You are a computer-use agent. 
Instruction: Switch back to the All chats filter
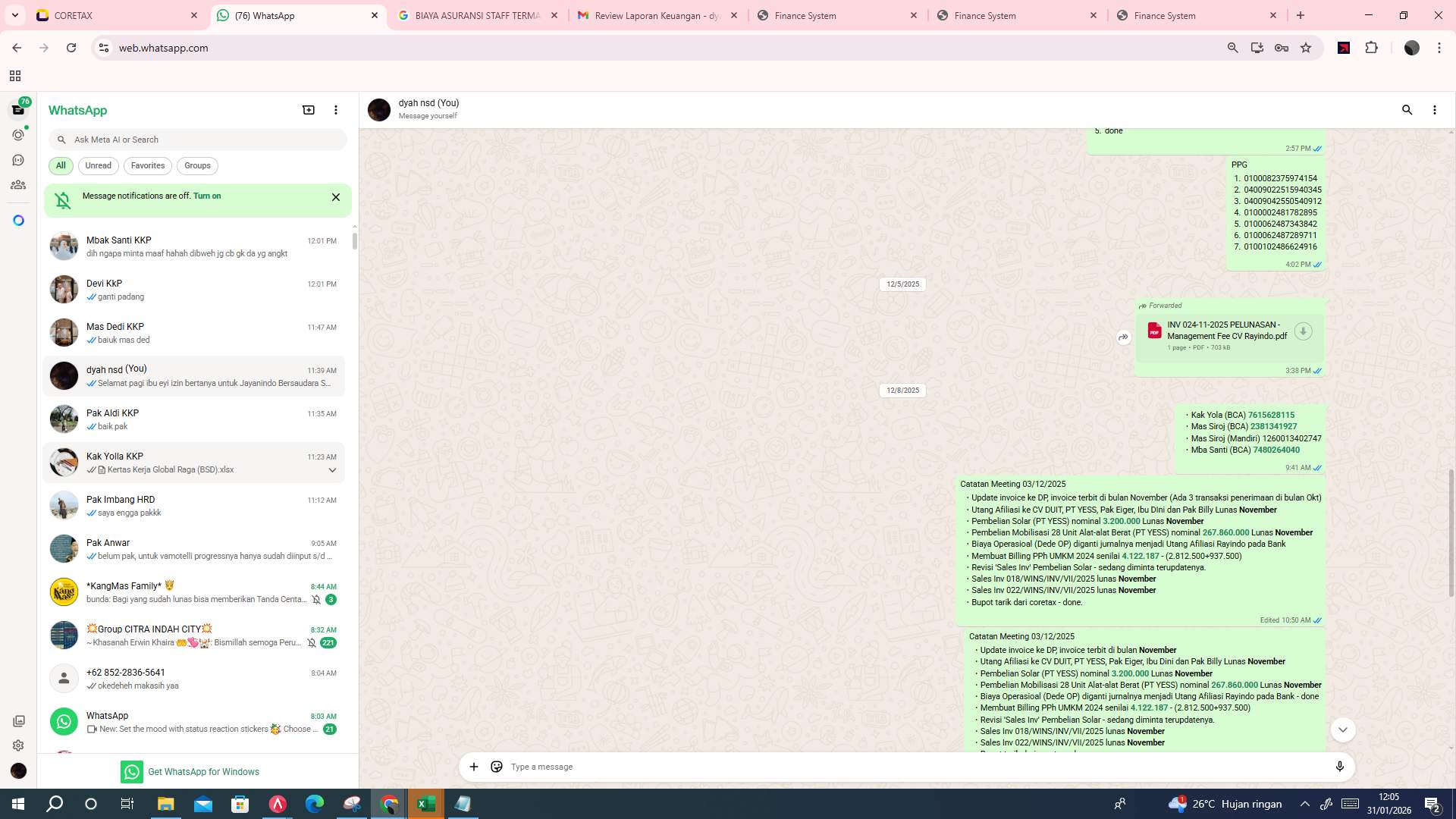[61, 165]
